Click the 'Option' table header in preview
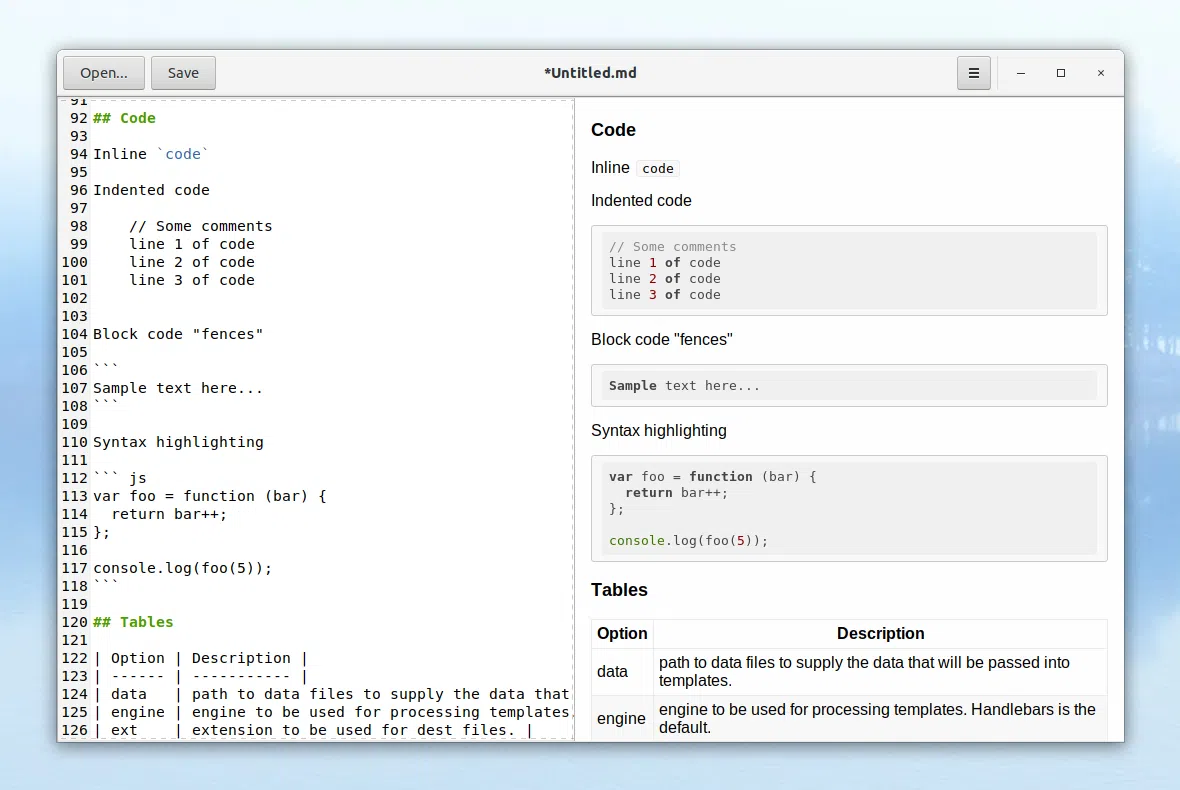Screen dimensions: 1180x790 (x=622, y=634)
